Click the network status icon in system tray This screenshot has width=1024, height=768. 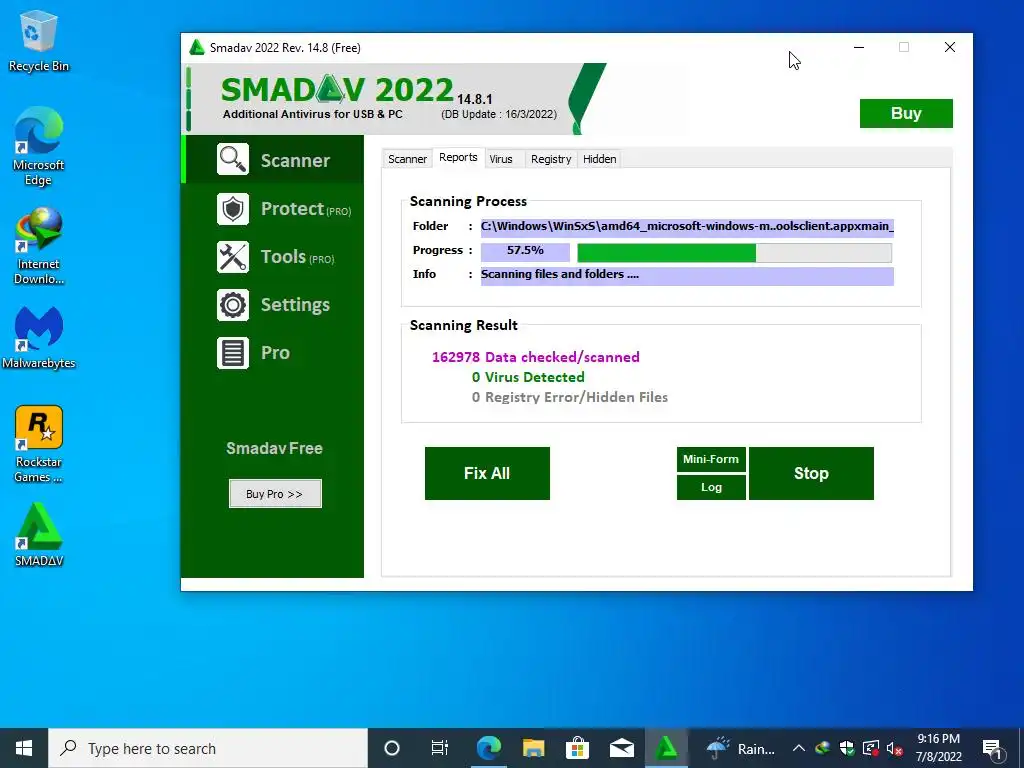[x=871, y=748]
